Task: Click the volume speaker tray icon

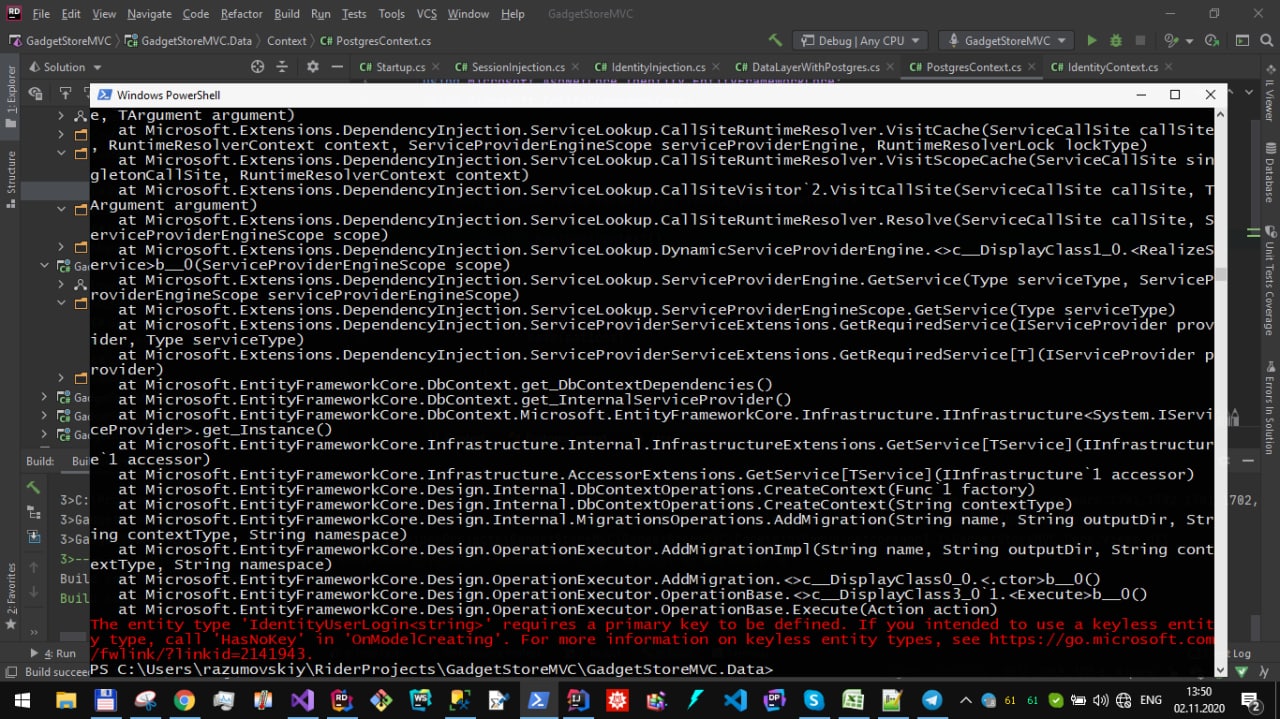Action: click(1099, 700)
